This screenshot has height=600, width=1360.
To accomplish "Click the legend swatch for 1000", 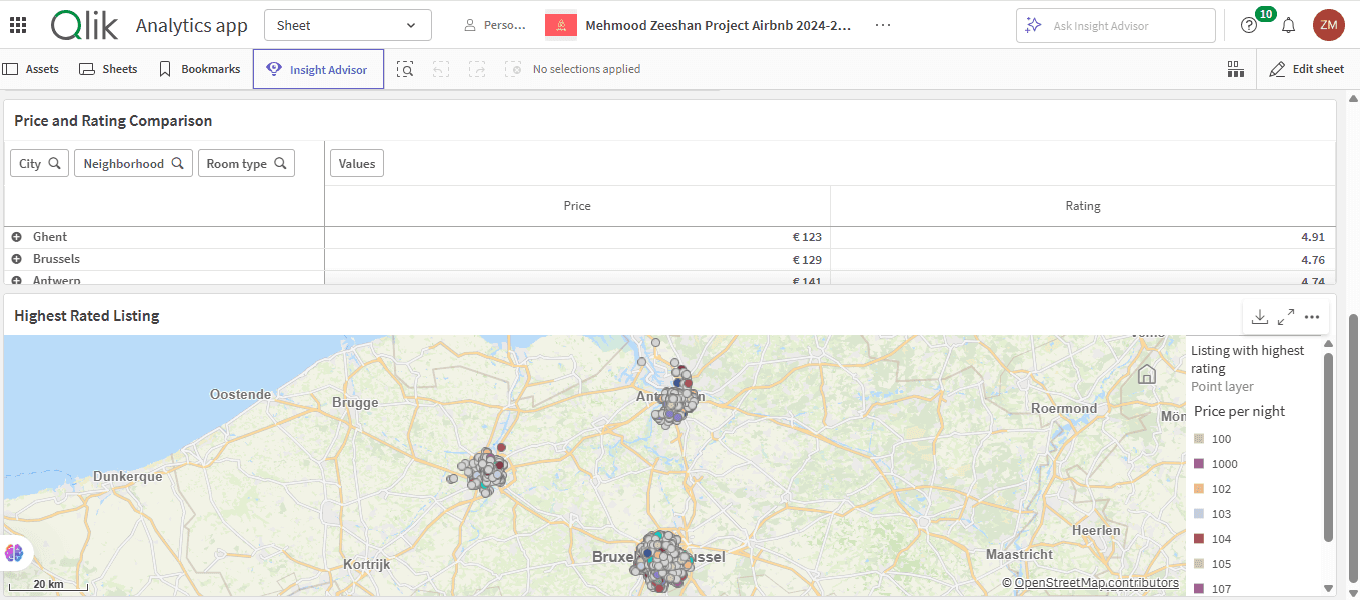I will click(x=1198, y=464).
